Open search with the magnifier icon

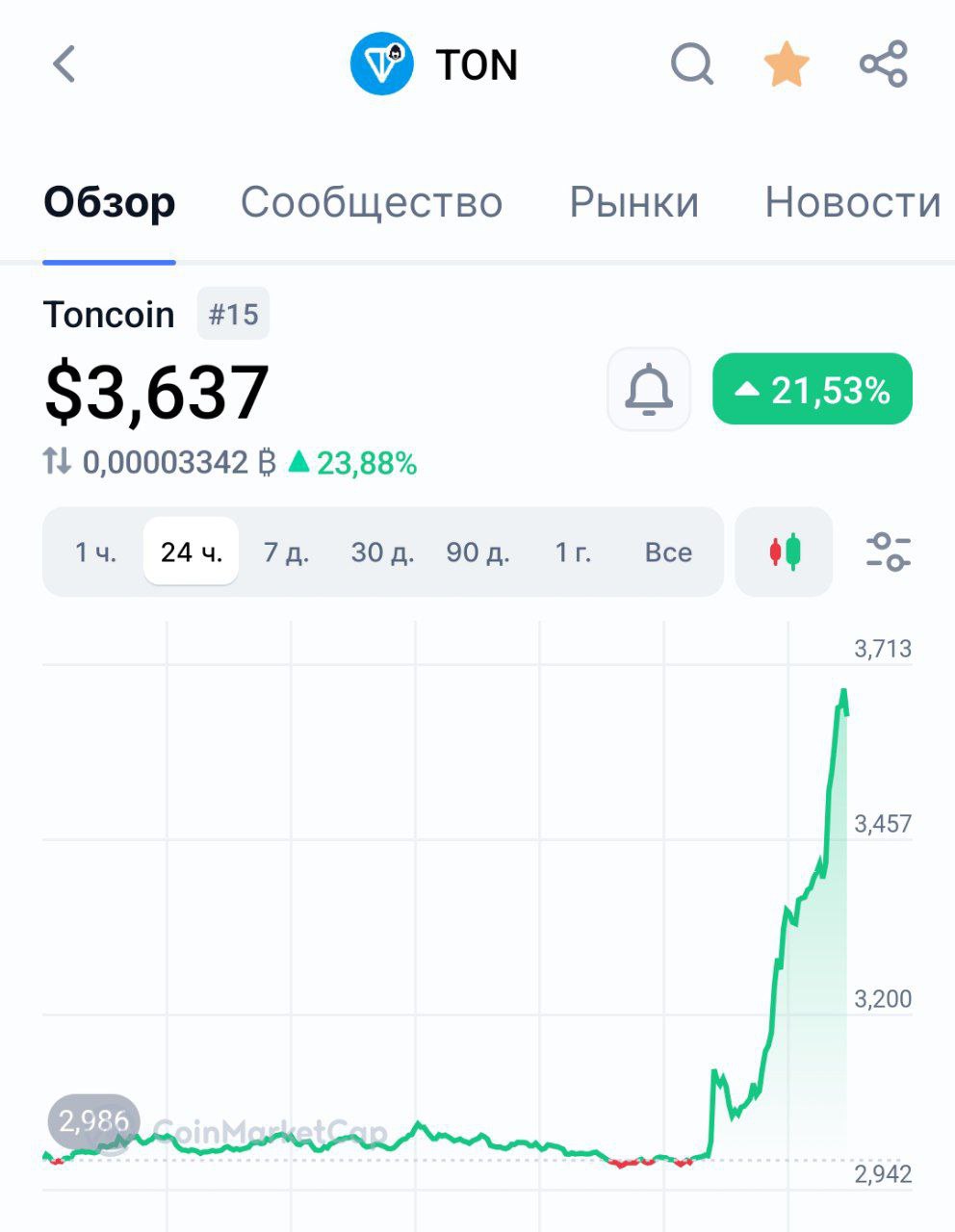pyautogui.click(x=692, y=64)
